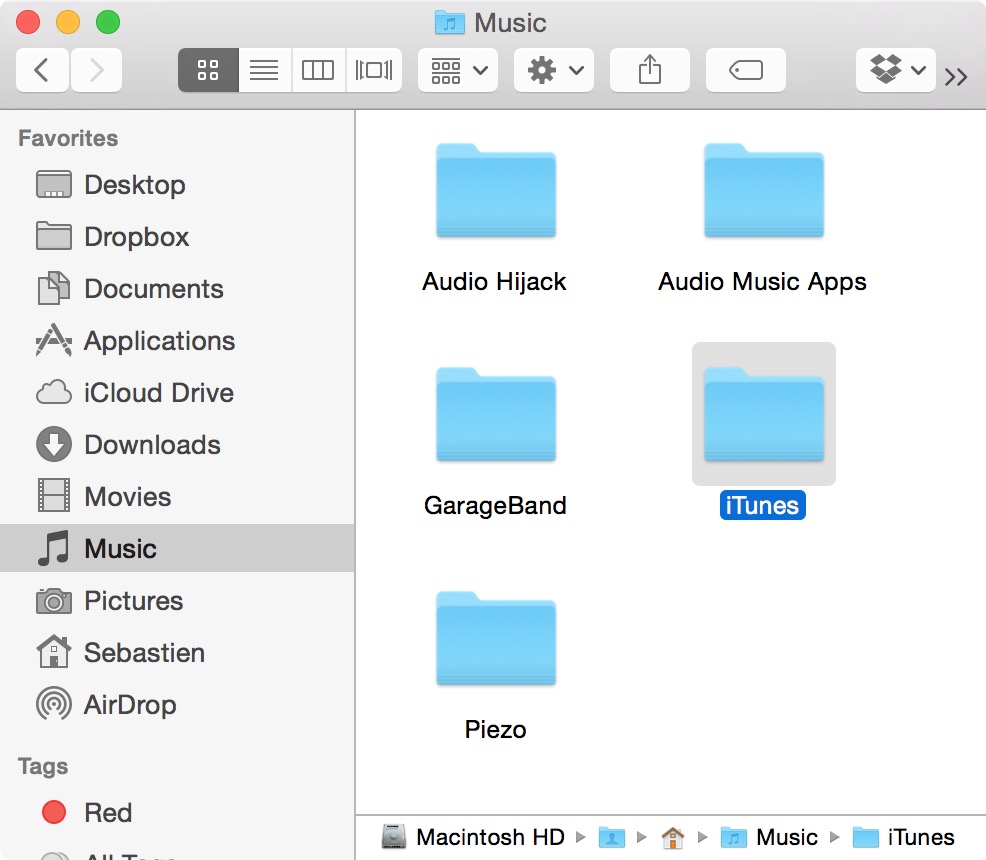986x860 pixels.
Task: Go back to the previous folder
Action: click(x=42, y=70)
